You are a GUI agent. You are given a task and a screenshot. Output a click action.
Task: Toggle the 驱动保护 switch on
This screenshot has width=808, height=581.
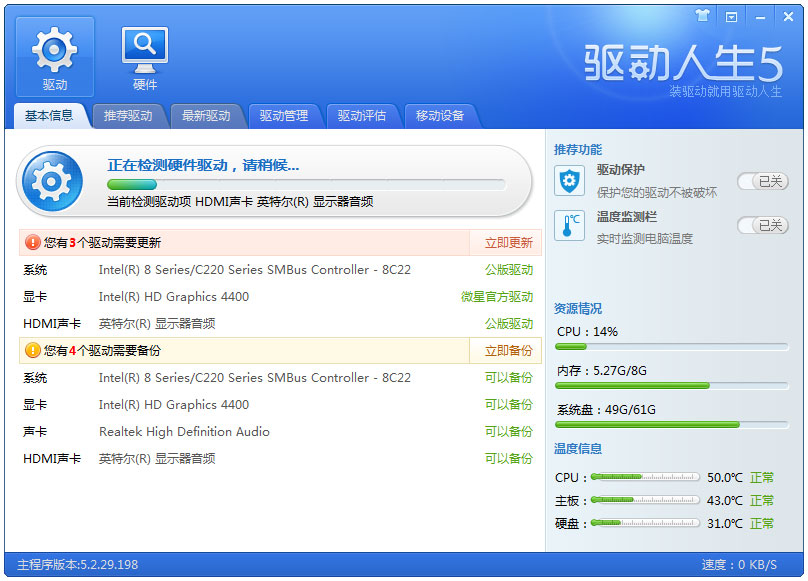pos(763,181)
